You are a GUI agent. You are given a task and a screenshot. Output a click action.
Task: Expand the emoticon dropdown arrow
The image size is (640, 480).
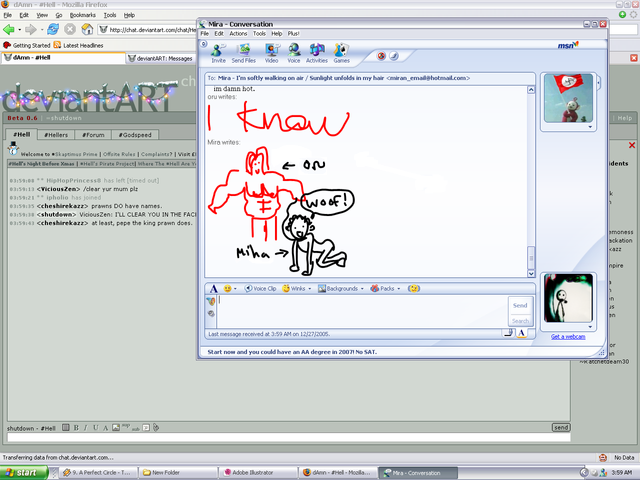[x=235, y=289]
